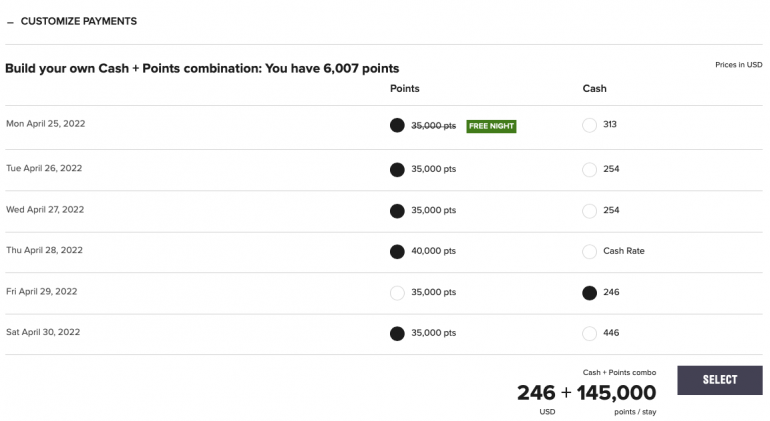Select cash 313 for Mon April 25
Screen dimensions: 770x421
tap(589, 126)
